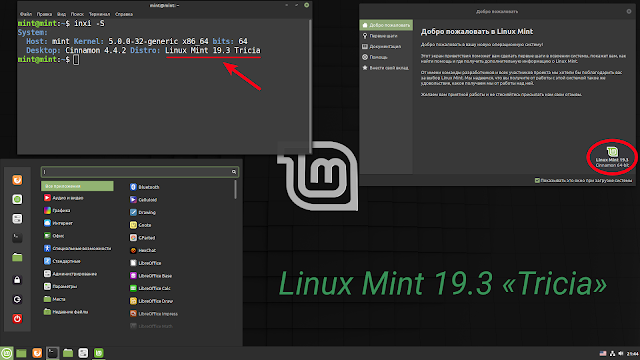Viewport: 640px width, 360px height.
Task: Select the 'Стандартные' category
Action: coord(62,261)
